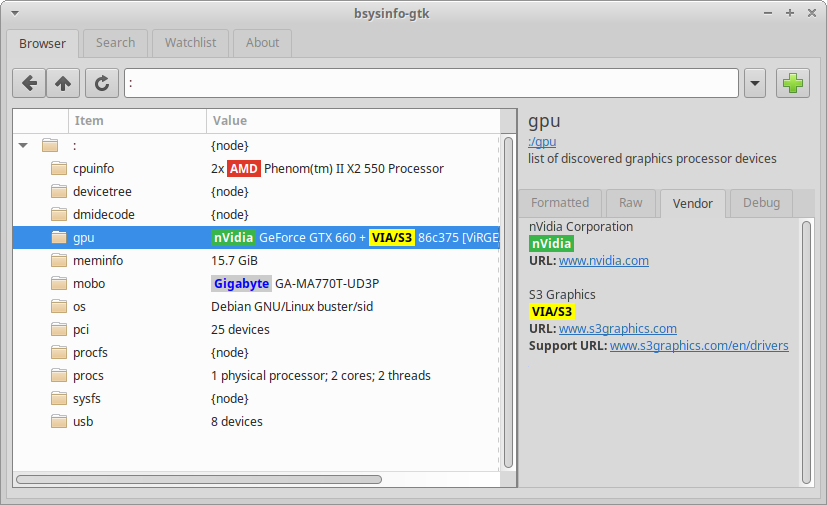Show the Debug detail tab
The width and height of the screenshot is (827, 505).
pos(762,203)
